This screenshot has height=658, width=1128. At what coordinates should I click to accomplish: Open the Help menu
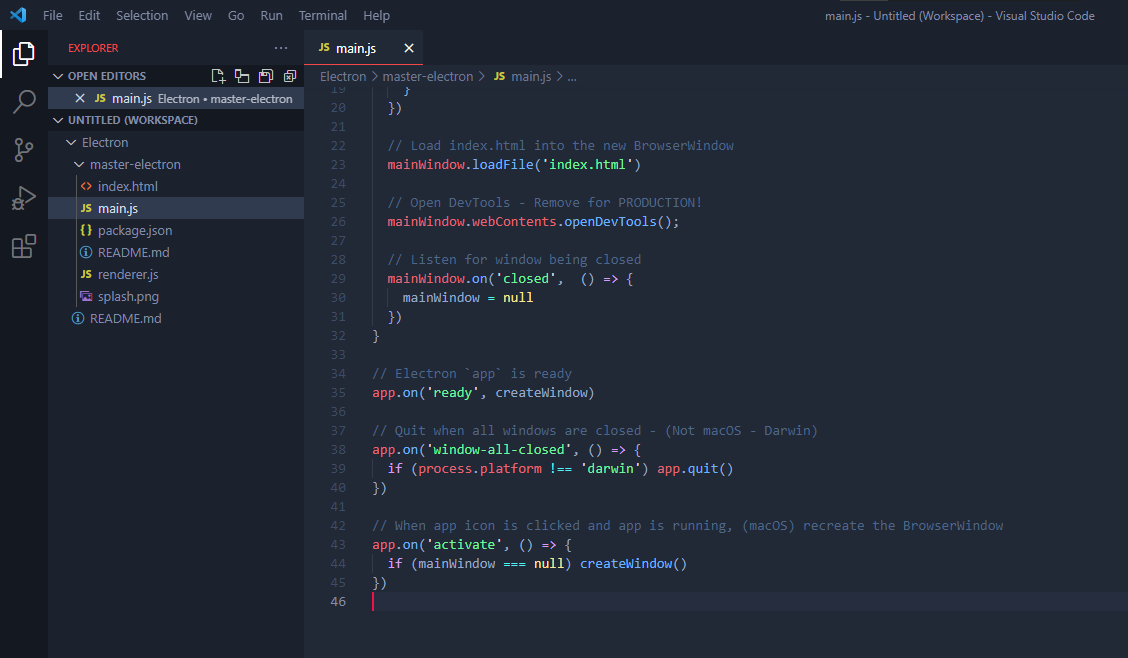(376, 15)
